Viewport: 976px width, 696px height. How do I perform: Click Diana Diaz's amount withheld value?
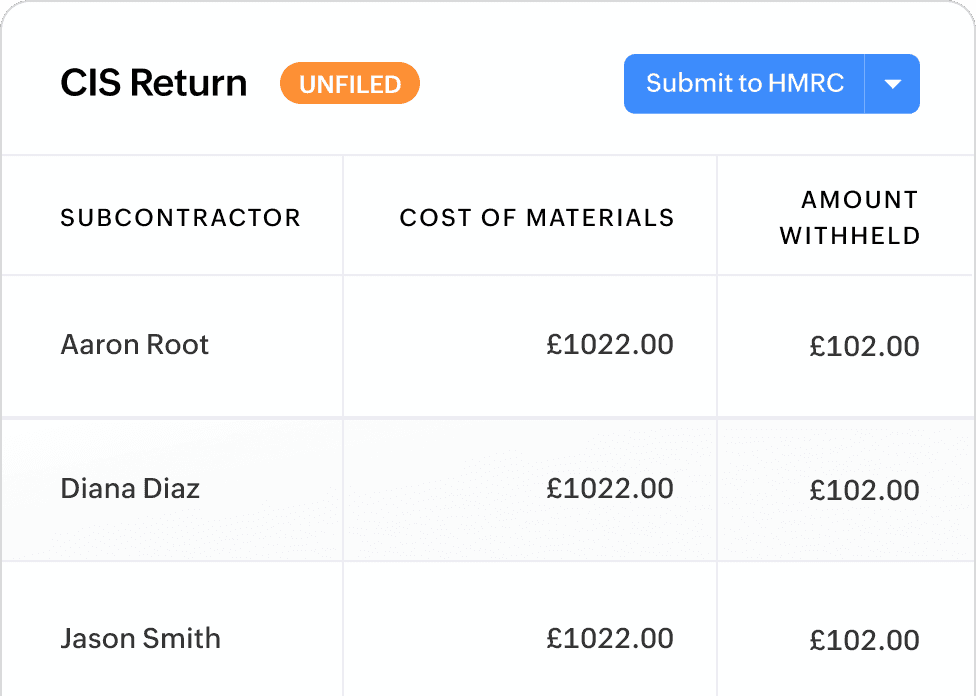[x=864, y=491]
